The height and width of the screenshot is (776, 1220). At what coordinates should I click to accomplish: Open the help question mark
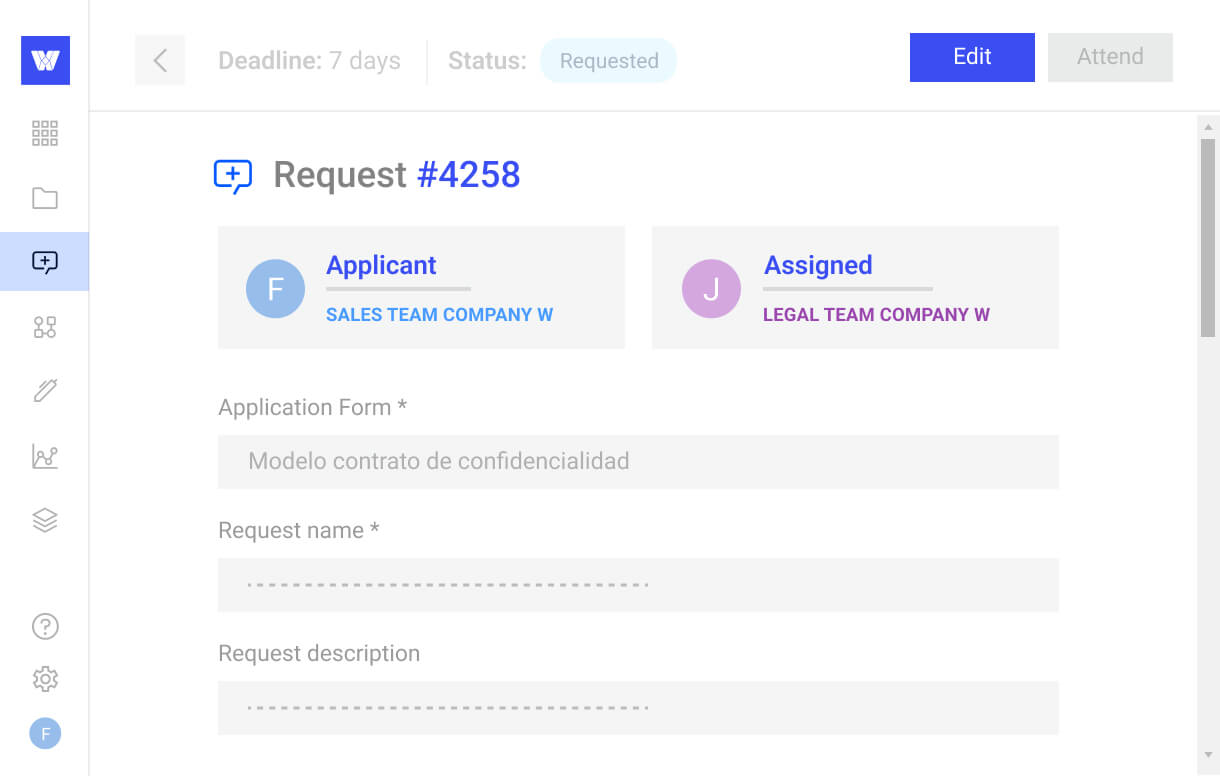point(45,626)
